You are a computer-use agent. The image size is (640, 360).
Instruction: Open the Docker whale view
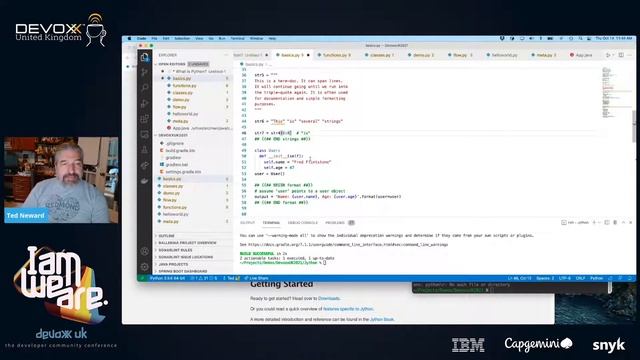pos(144,181)
